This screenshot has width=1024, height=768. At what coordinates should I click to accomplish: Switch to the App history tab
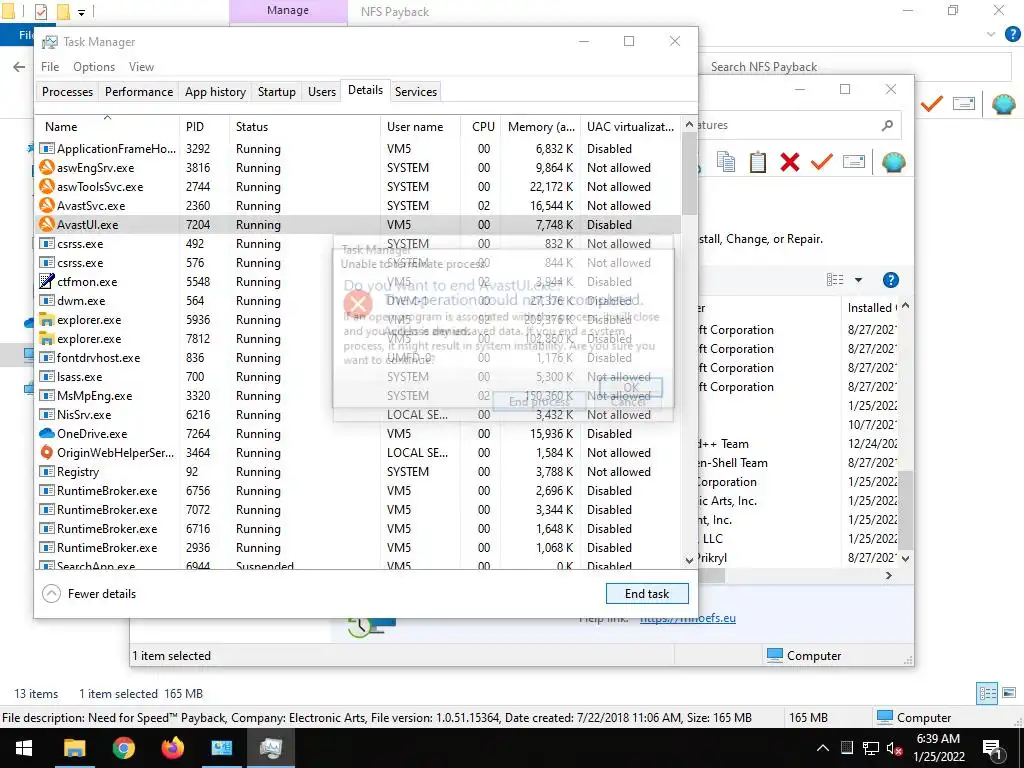pyautogui.click(x=215, y=91)
